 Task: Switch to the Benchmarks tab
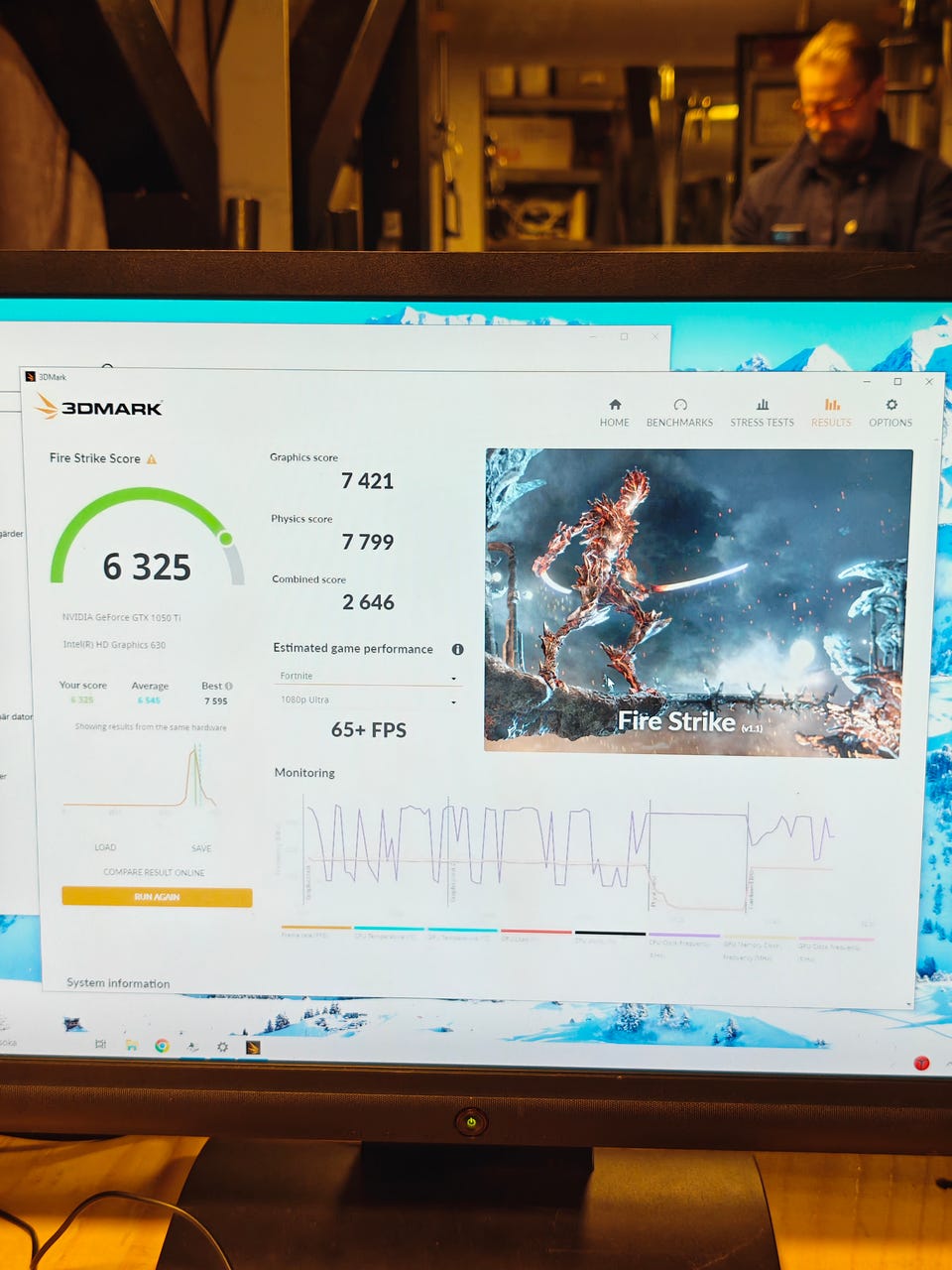pyautogui.click(x=679, y=413)
